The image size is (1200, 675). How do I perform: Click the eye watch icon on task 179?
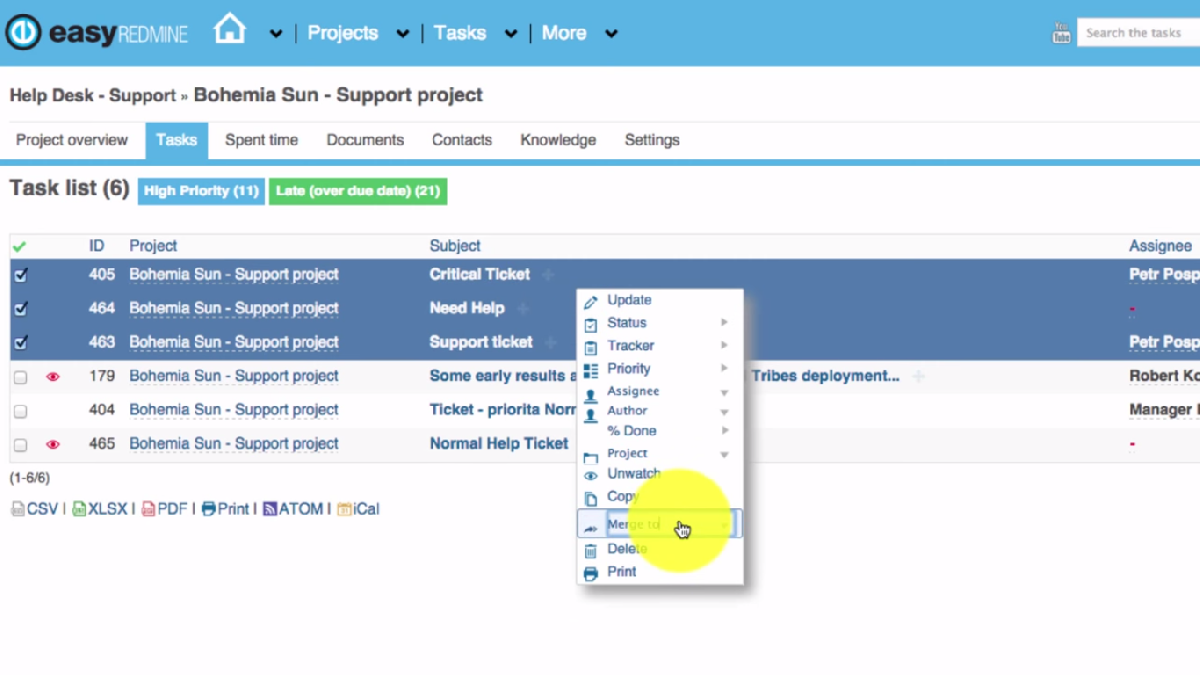53,377
